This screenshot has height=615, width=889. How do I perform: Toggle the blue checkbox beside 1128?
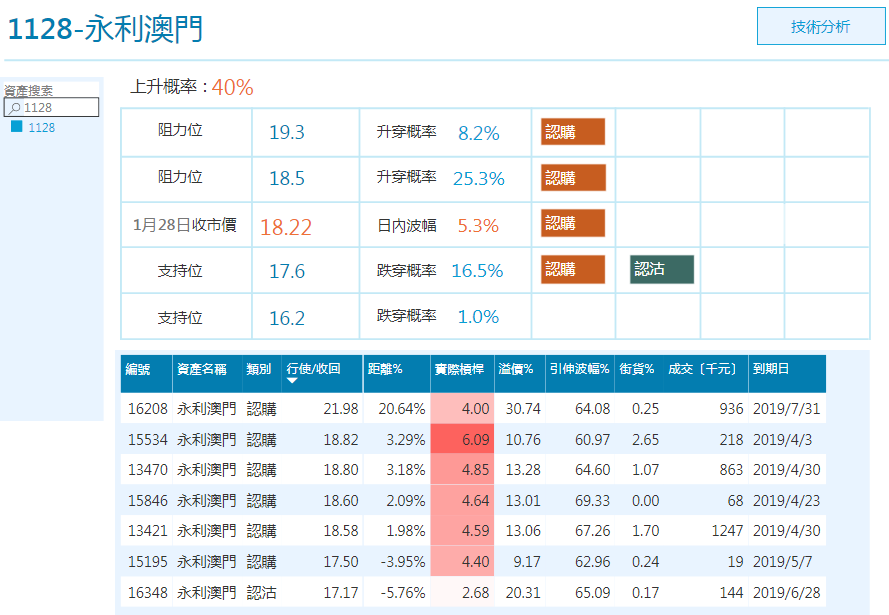point(16,126)
